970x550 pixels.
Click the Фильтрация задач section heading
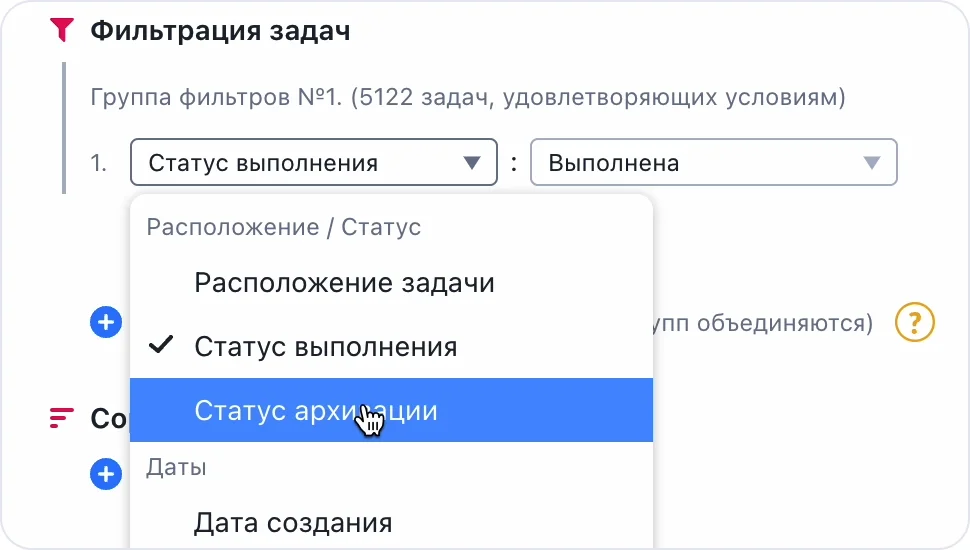tap(220, 31)
